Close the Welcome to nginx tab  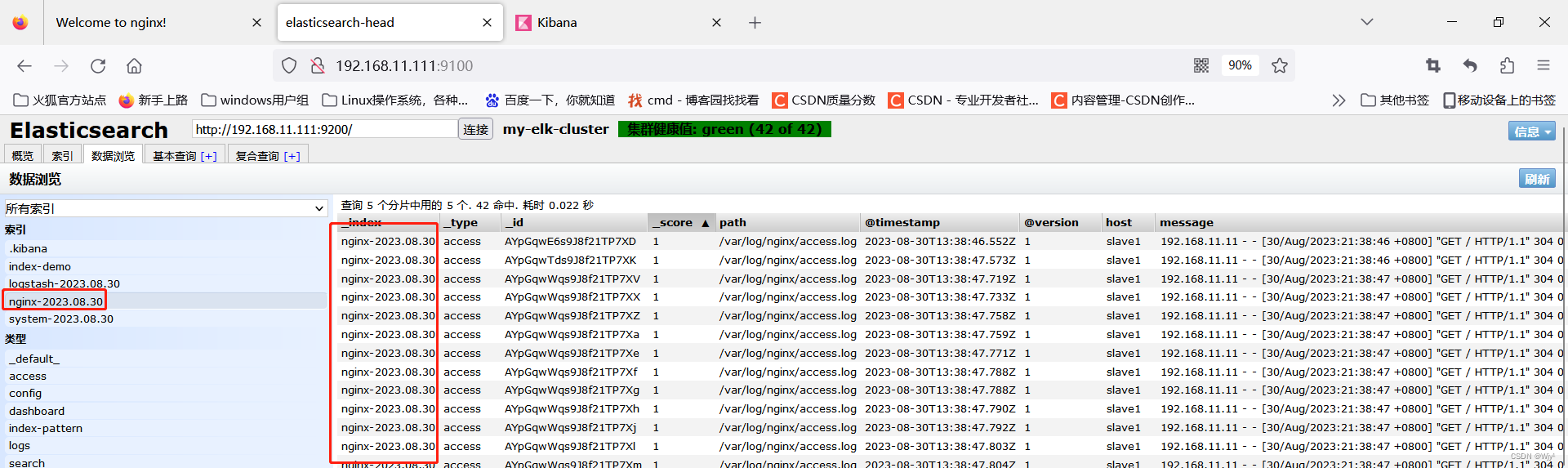click(x=256, y=23)
